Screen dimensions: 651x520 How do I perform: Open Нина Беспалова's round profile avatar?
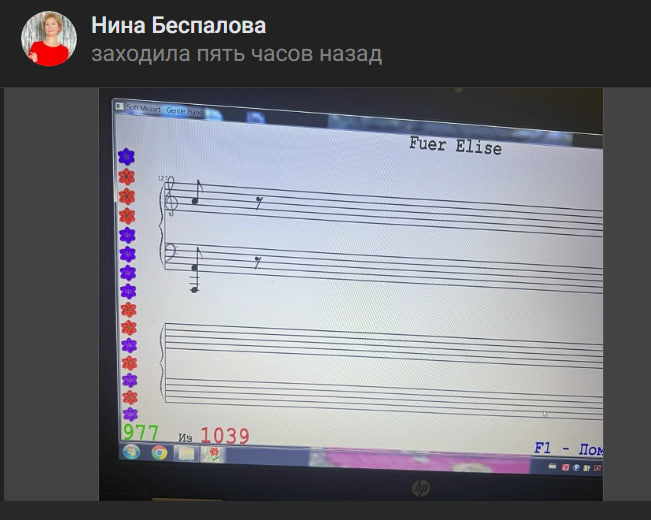pyautogui.click(x=49, y=39)
